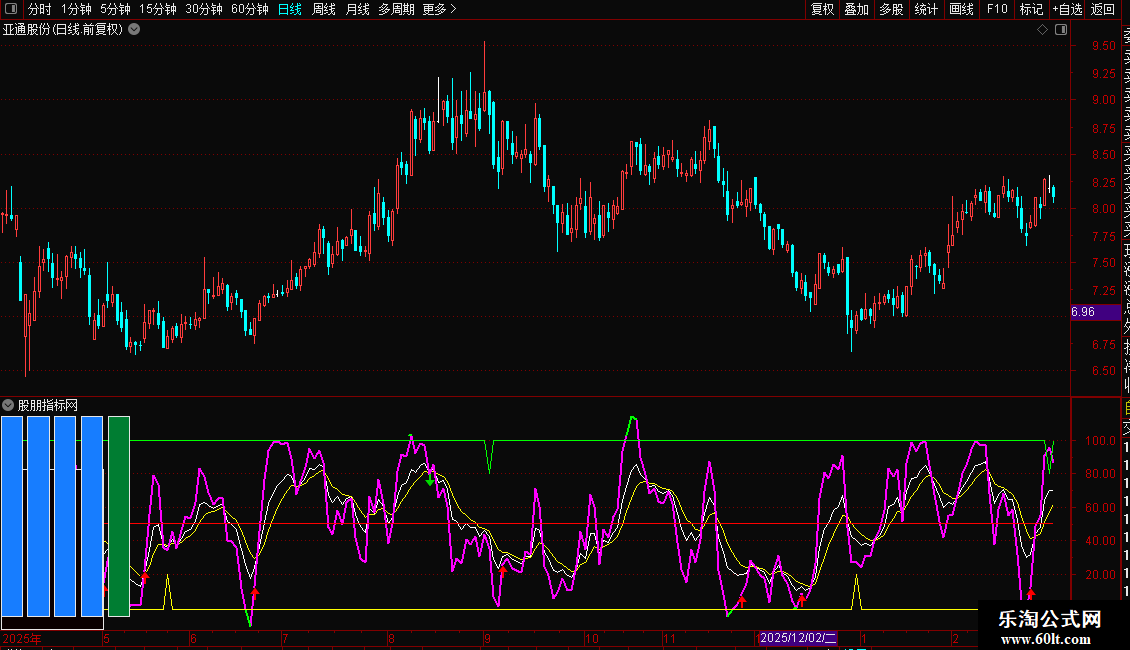
Task: Toggle the right info panel icon beside the diamond
Action: click(x=1061, y=30)
